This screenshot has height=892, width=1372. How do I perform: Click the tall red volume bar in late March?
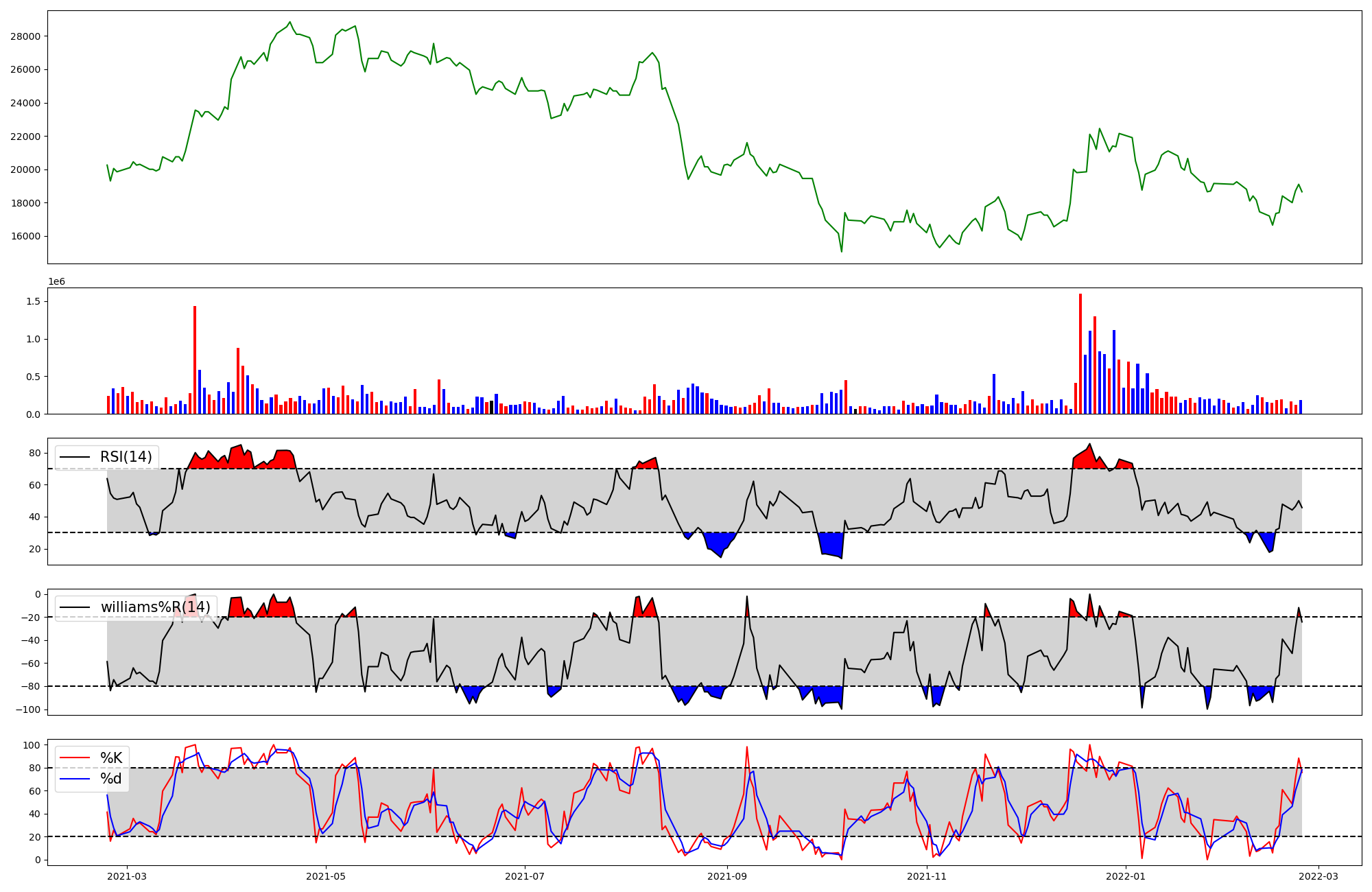[195, 360]
